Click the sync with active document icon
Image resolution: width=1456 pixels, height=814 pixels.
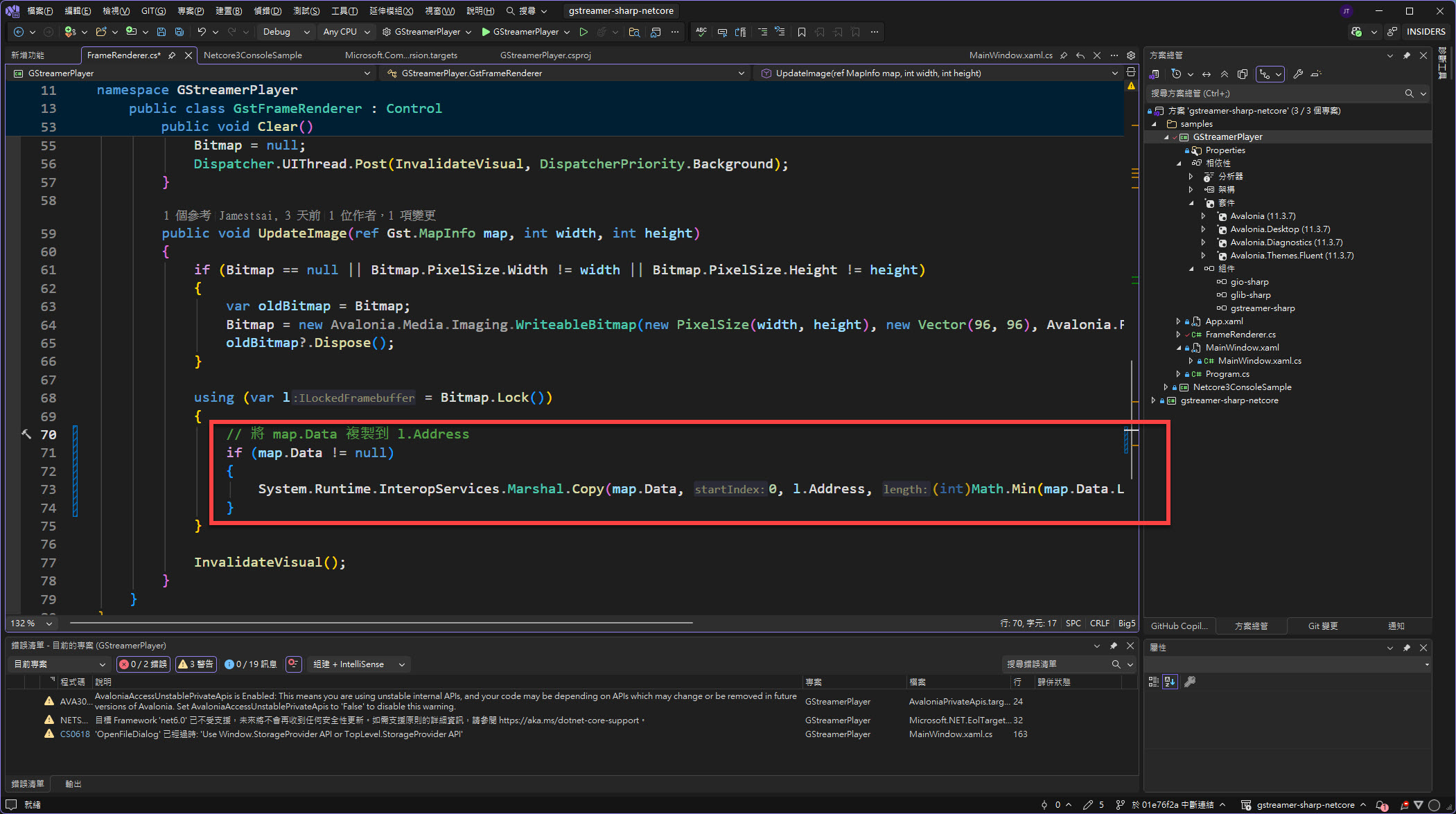click(x=1207, y=74)
